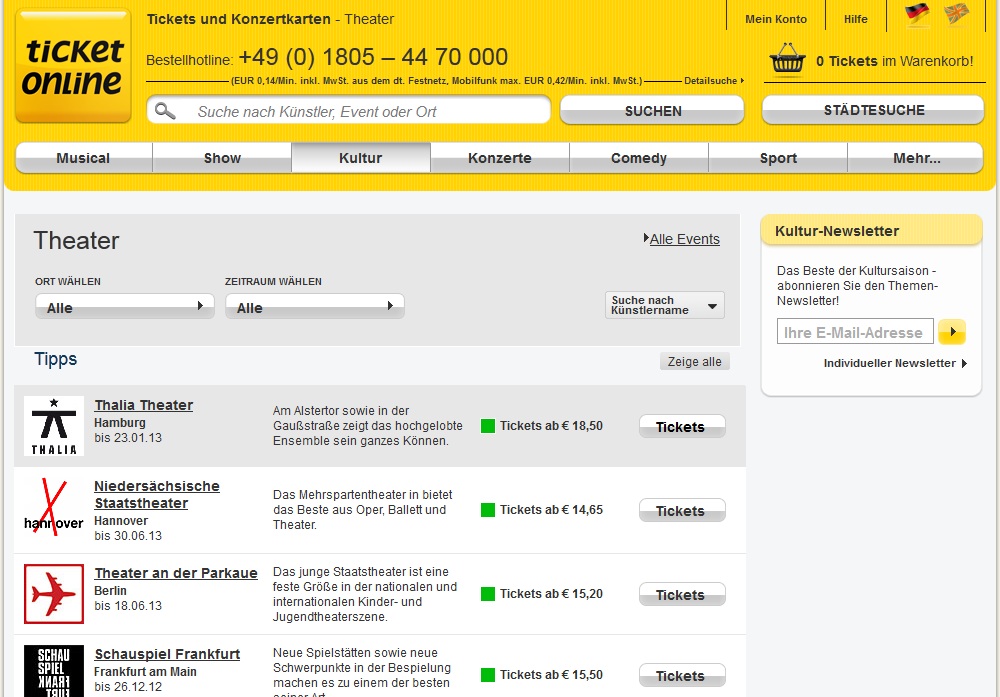Select the Kultur category tab
1000x697 pixels.
361,158
